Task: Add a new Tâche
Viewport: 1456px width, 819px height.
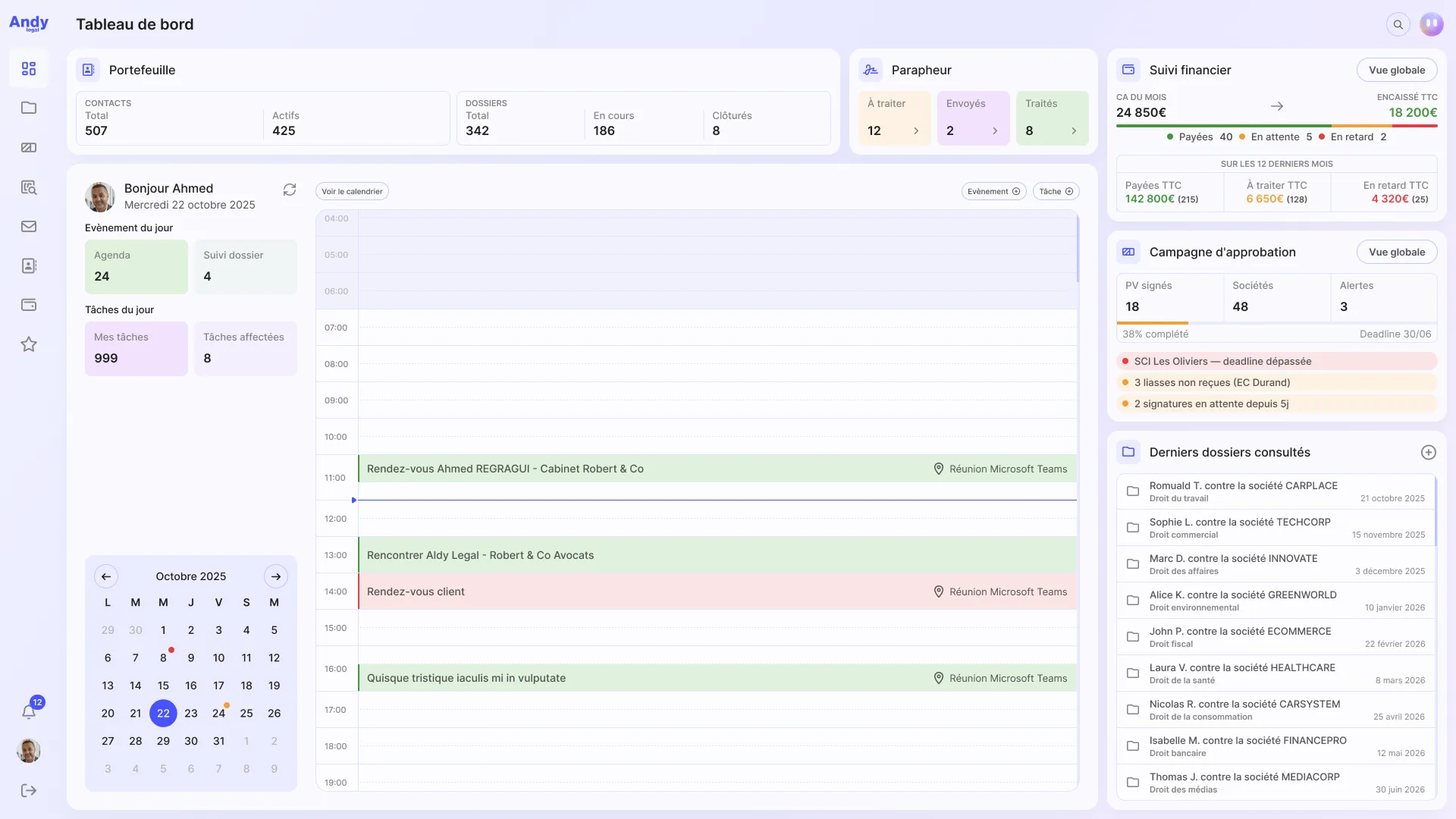Action: click(1056, 191)
